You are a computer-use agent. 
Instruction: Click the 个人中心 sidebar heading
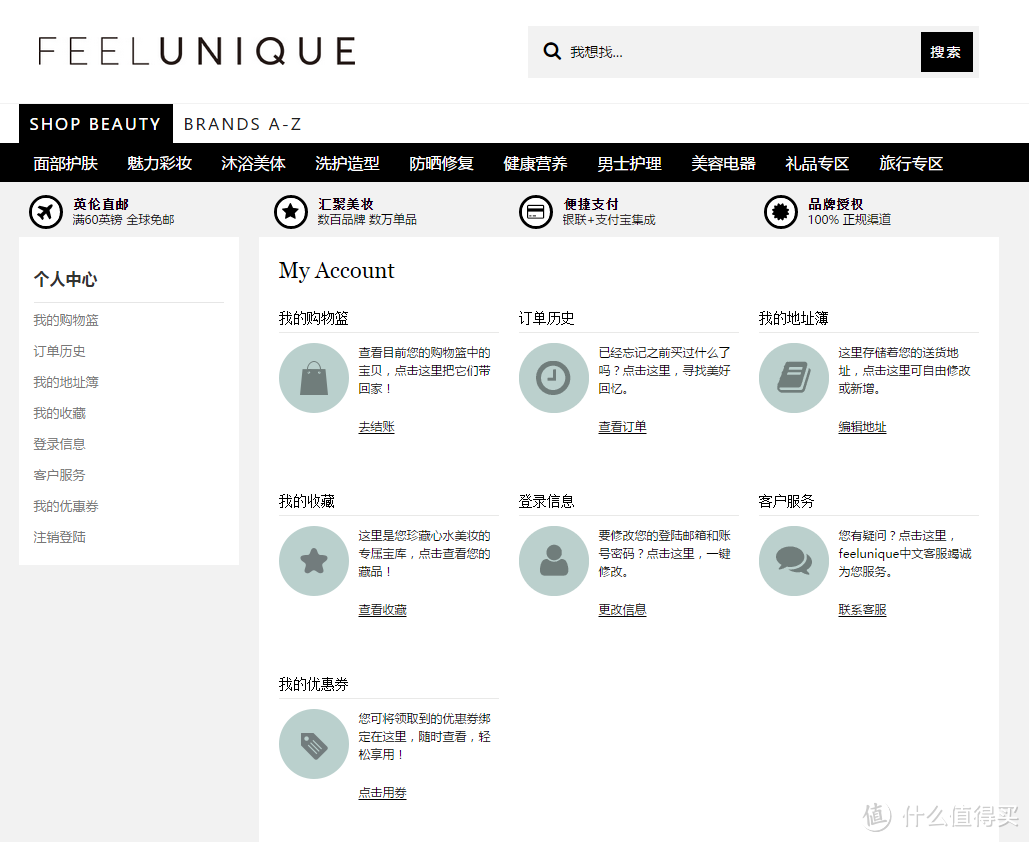pyautogui.click(x=66, y=280)
